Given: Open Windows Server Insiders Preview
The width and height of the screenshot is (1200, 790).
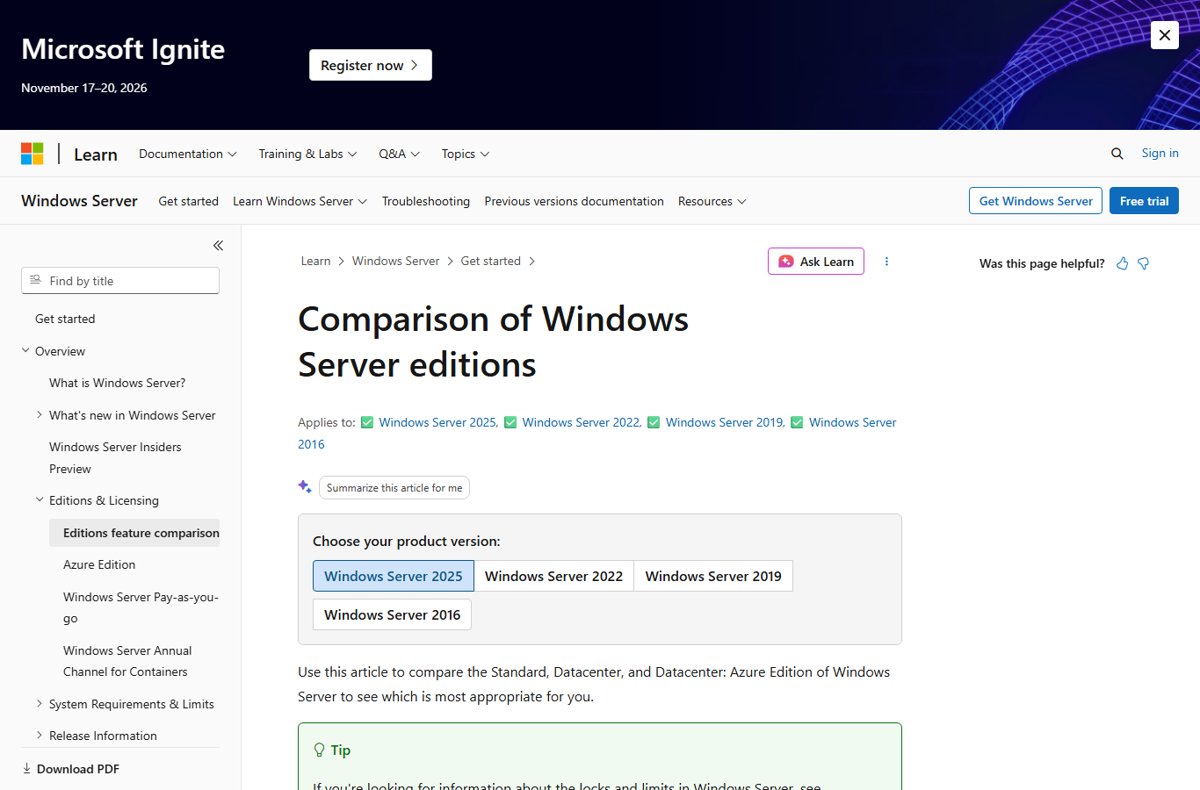Looking at the screenshot, I should (115, 458).
